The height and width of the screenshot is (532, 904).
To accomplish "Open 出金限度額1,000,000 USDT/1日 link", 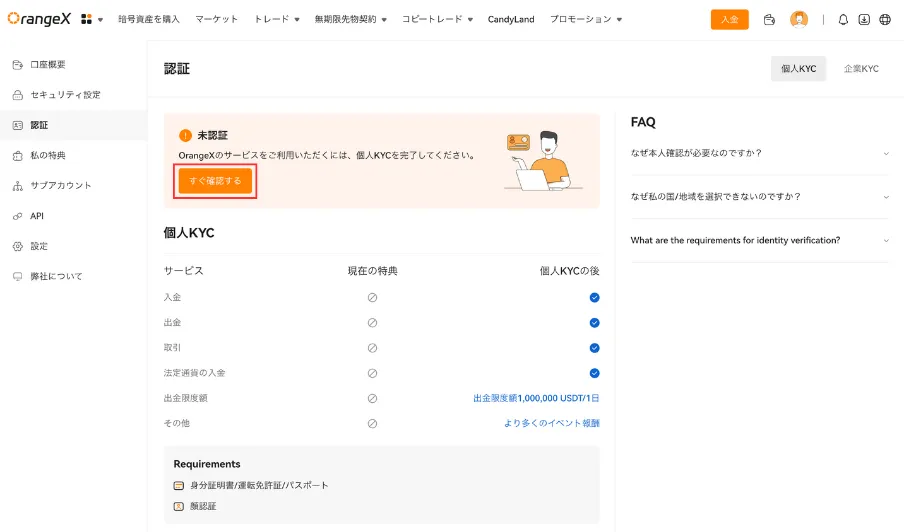I will tap(536, 398).
